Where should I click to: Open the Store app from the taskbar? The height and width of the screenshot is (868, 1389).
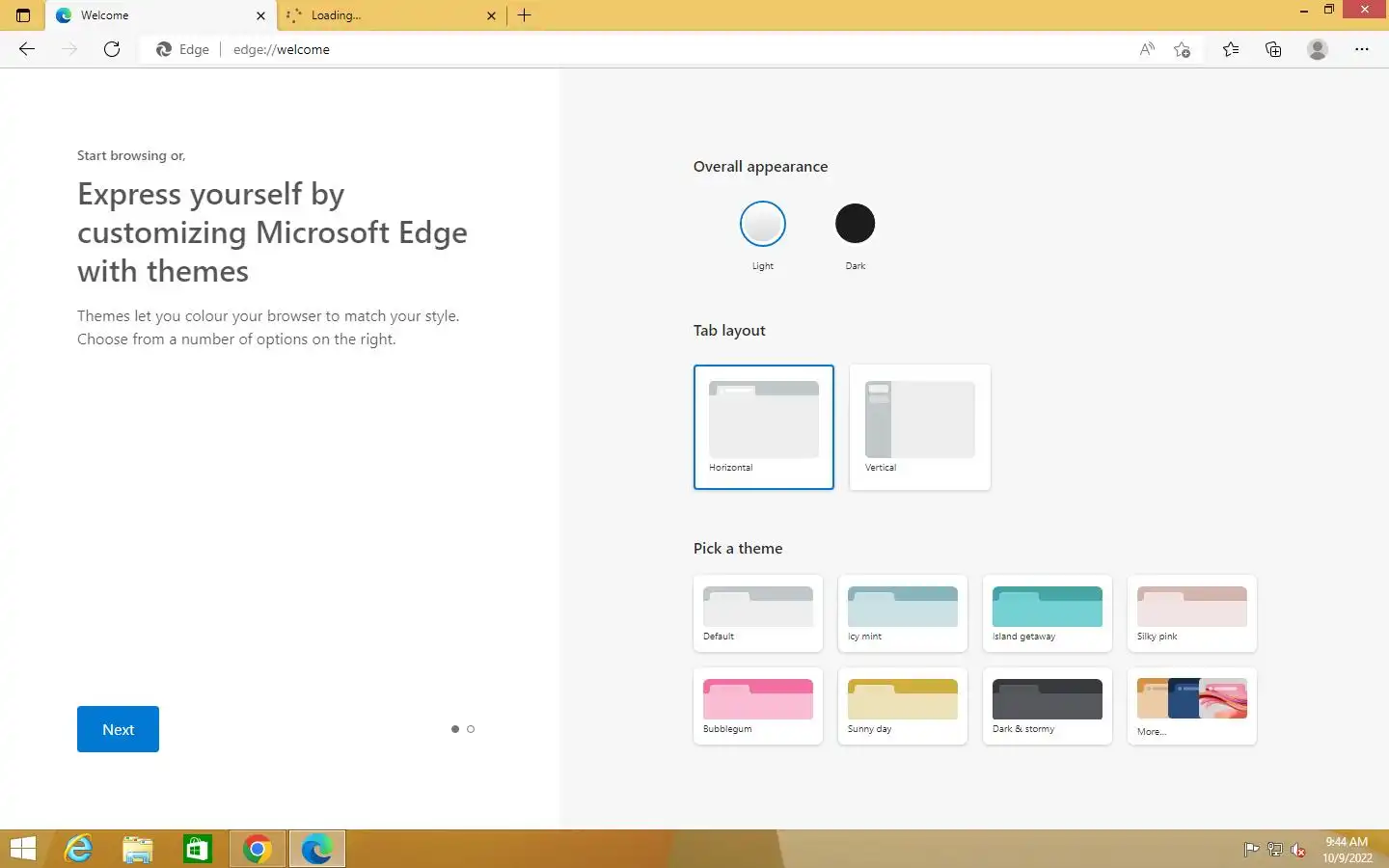pos(198,849)
